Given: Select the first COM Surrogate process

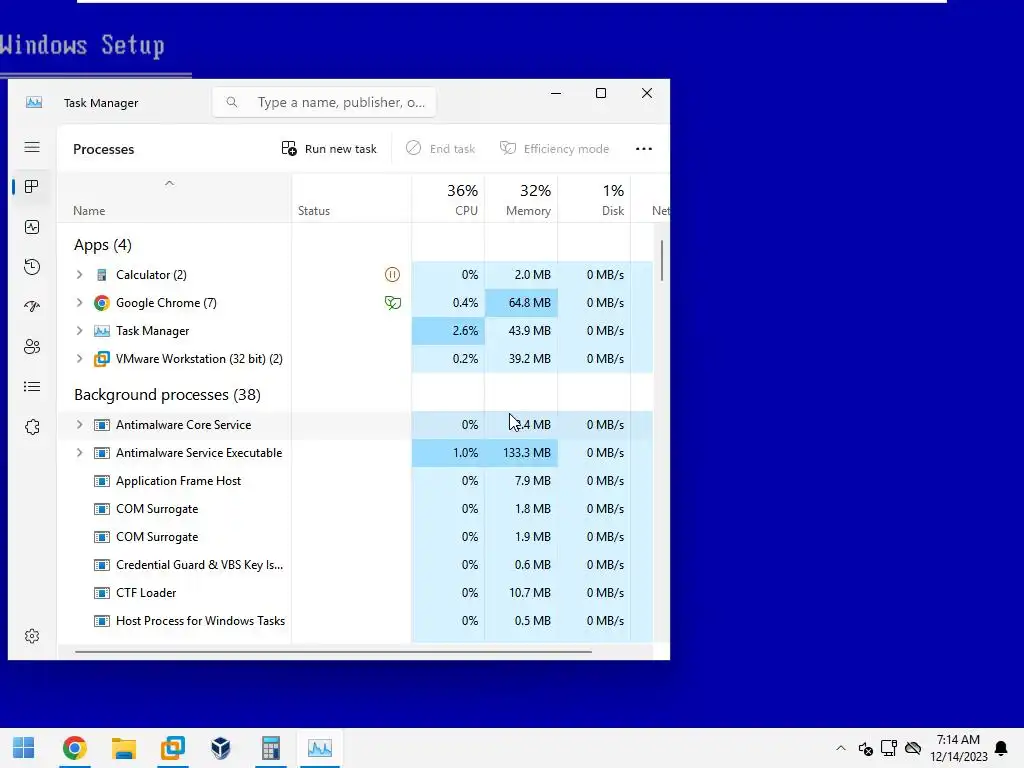Looking at the screenshot, I should [x=355, y=509].
